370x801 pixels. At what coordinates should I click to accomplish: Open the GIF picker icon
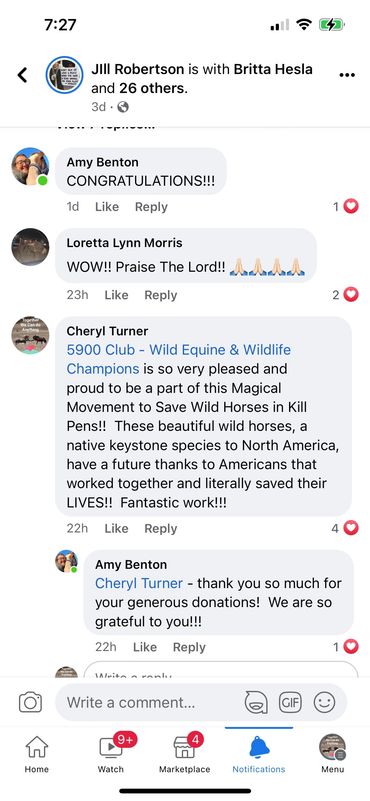(x=290, y=702)
